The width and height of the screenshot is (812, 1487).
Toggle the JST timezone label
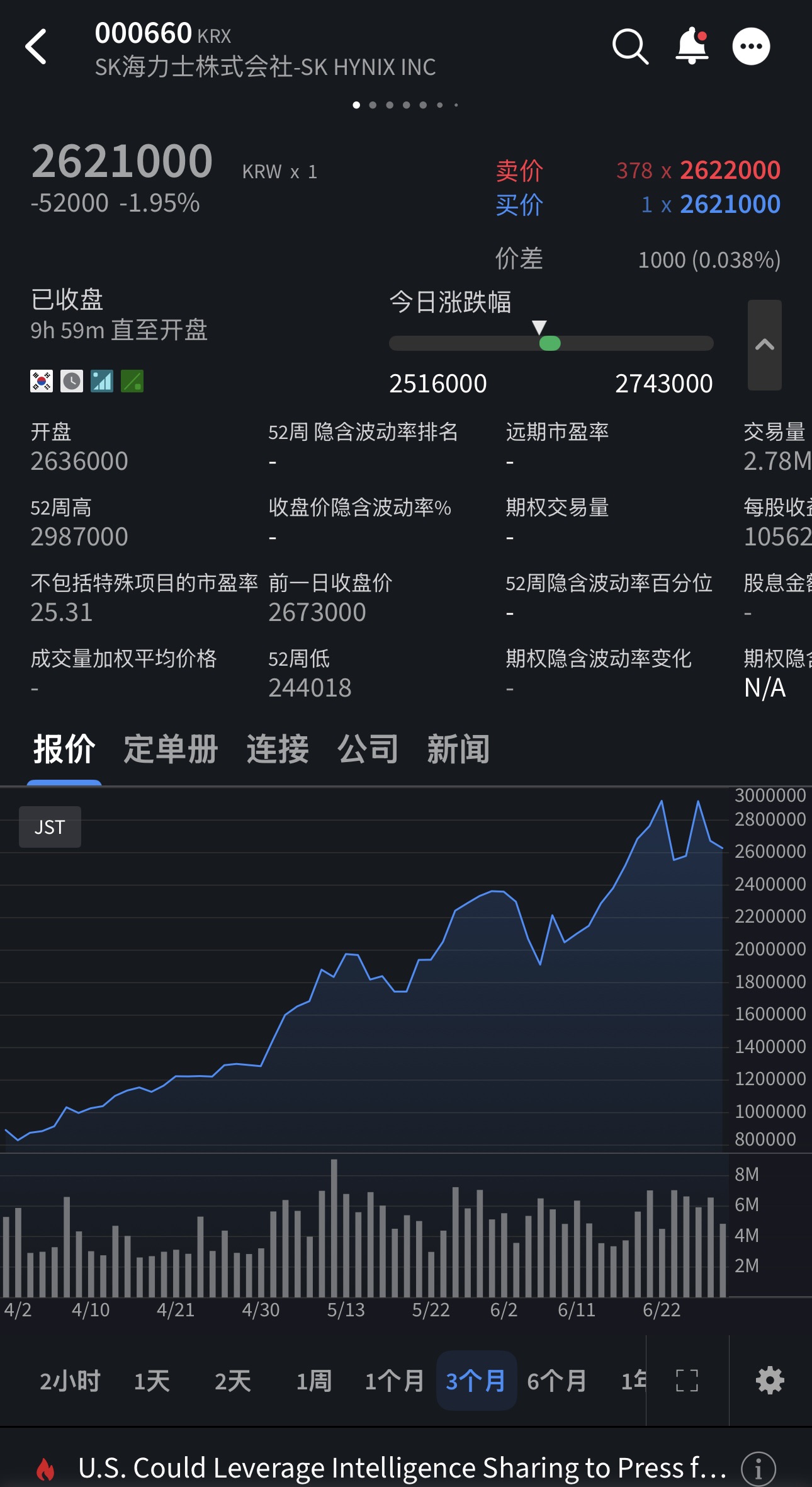tap(50, 827)
